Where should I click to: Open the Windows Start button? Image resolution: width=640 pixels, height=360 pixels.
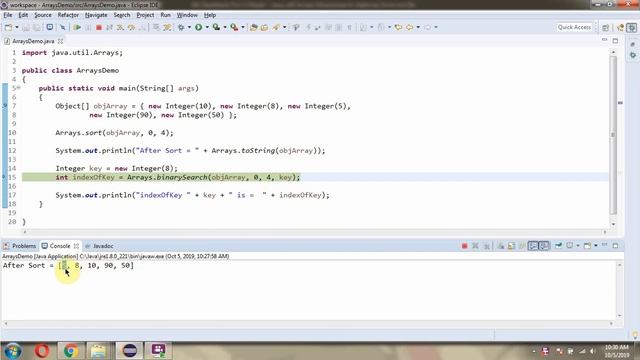[x=13, y=351]
